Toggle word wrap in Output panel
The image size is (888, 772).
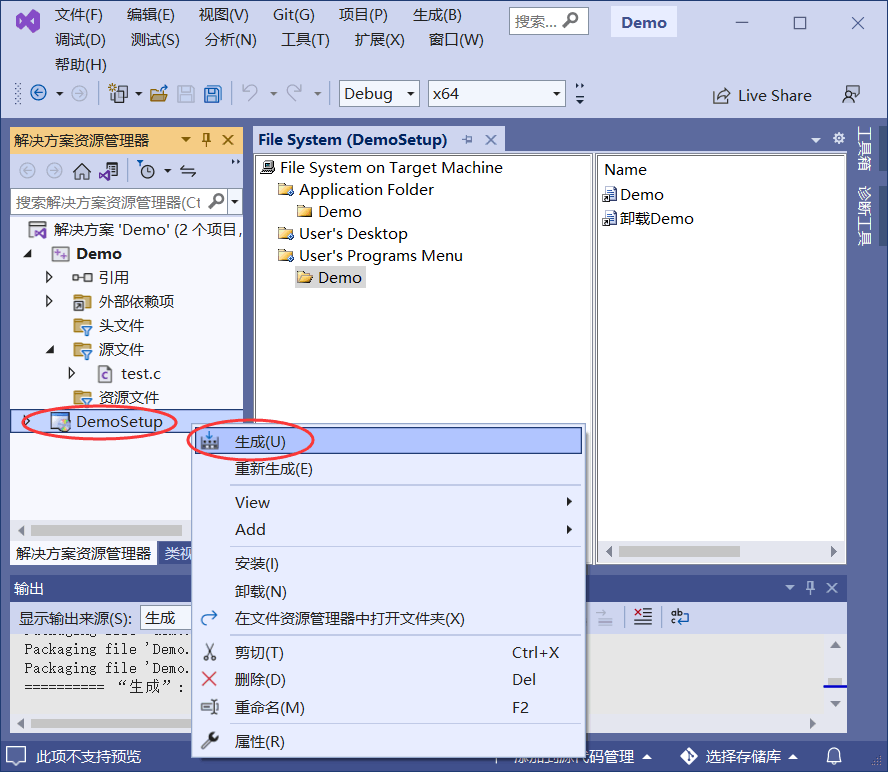point(679,617)
